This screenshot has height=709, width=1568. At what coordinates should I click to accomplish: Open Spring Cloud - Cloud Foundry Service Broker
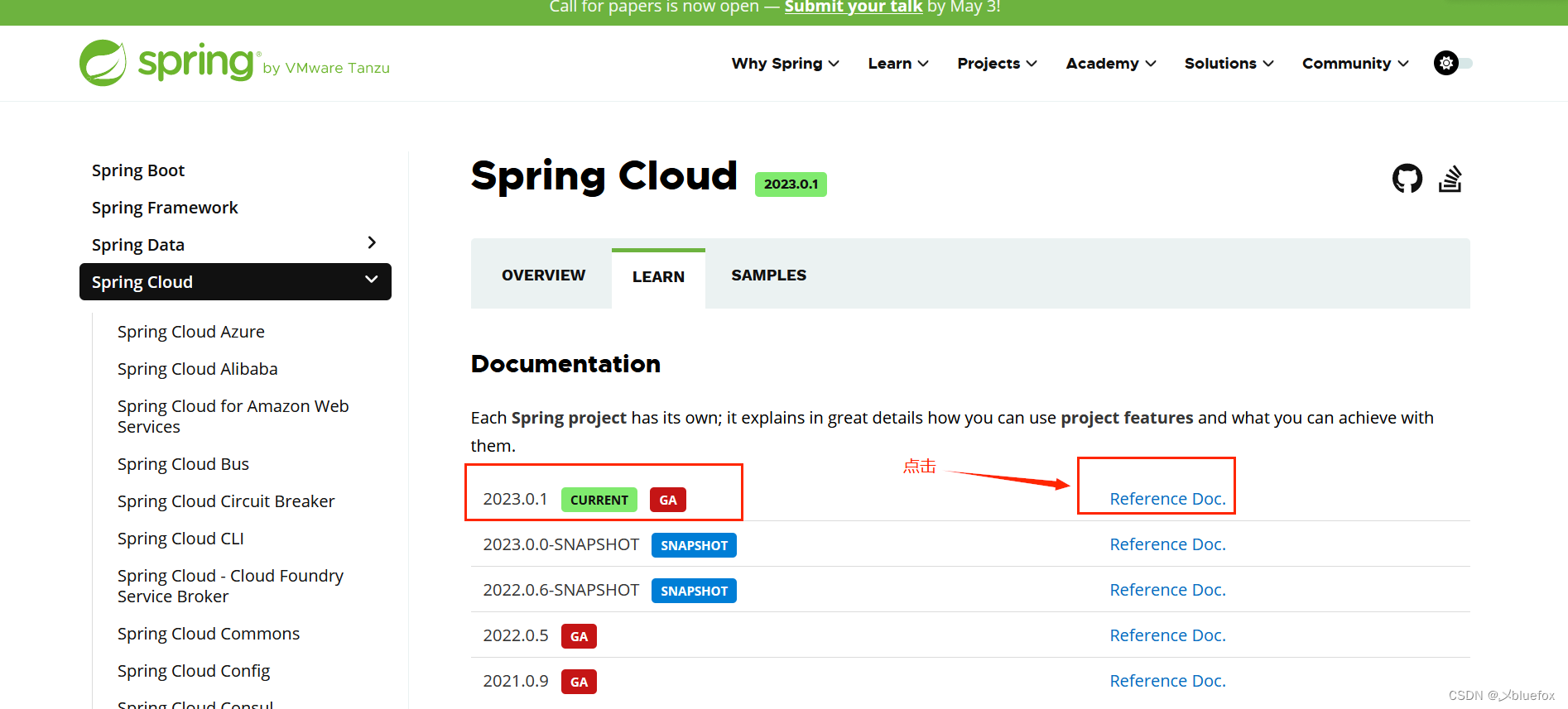[230, 586]
